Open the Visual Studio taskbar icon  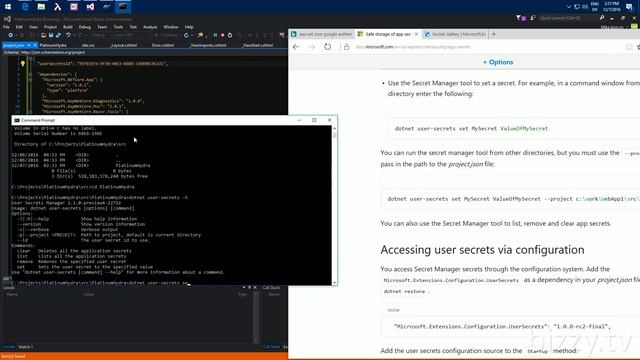[x=90, y=7]
